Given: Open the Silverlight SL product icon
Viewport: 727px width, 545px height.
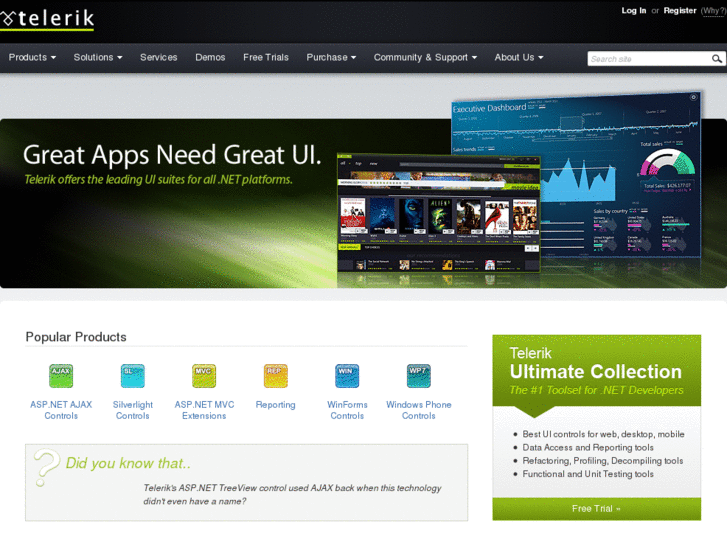Looking at the screenshot, I should click(133, 376).
